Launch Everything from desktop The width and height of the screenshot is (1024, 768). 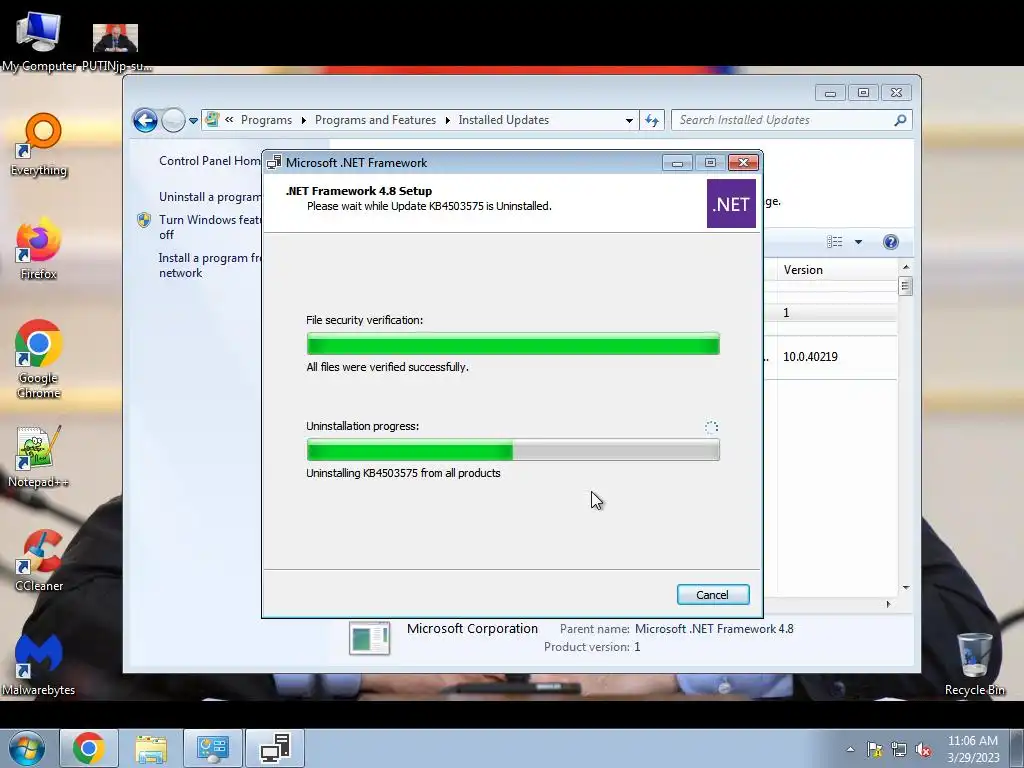tap(39, 145)
